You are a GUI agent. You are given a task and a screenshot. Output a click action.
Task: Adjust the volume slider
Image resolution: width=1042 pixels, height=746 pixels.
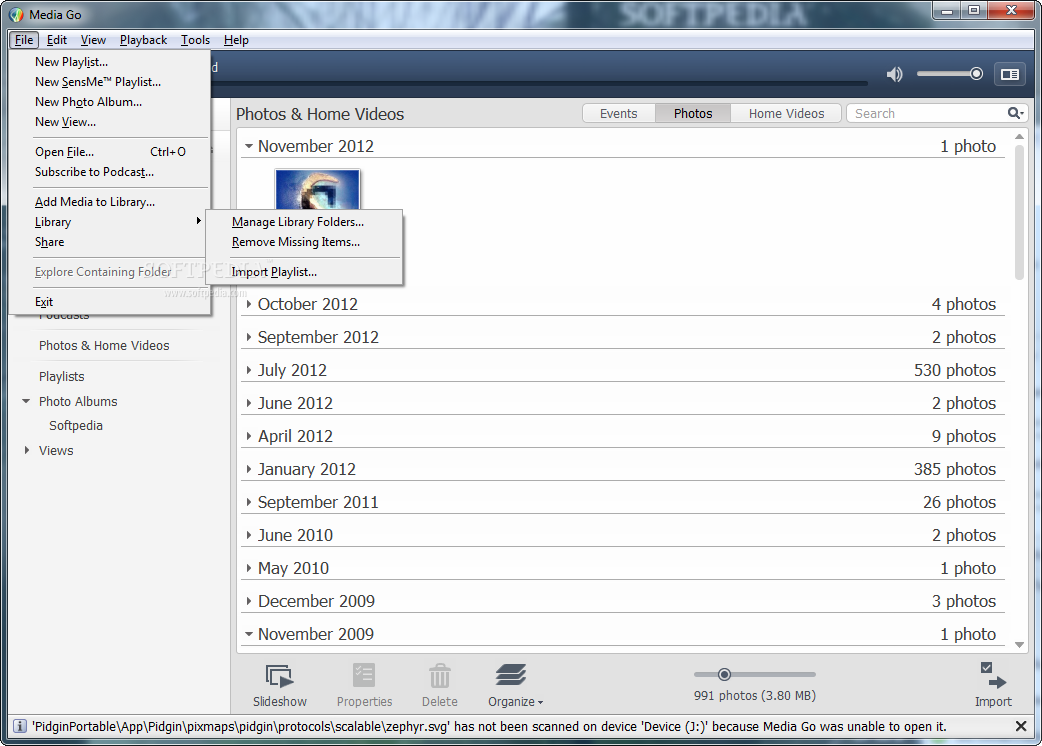coord(949,74)
